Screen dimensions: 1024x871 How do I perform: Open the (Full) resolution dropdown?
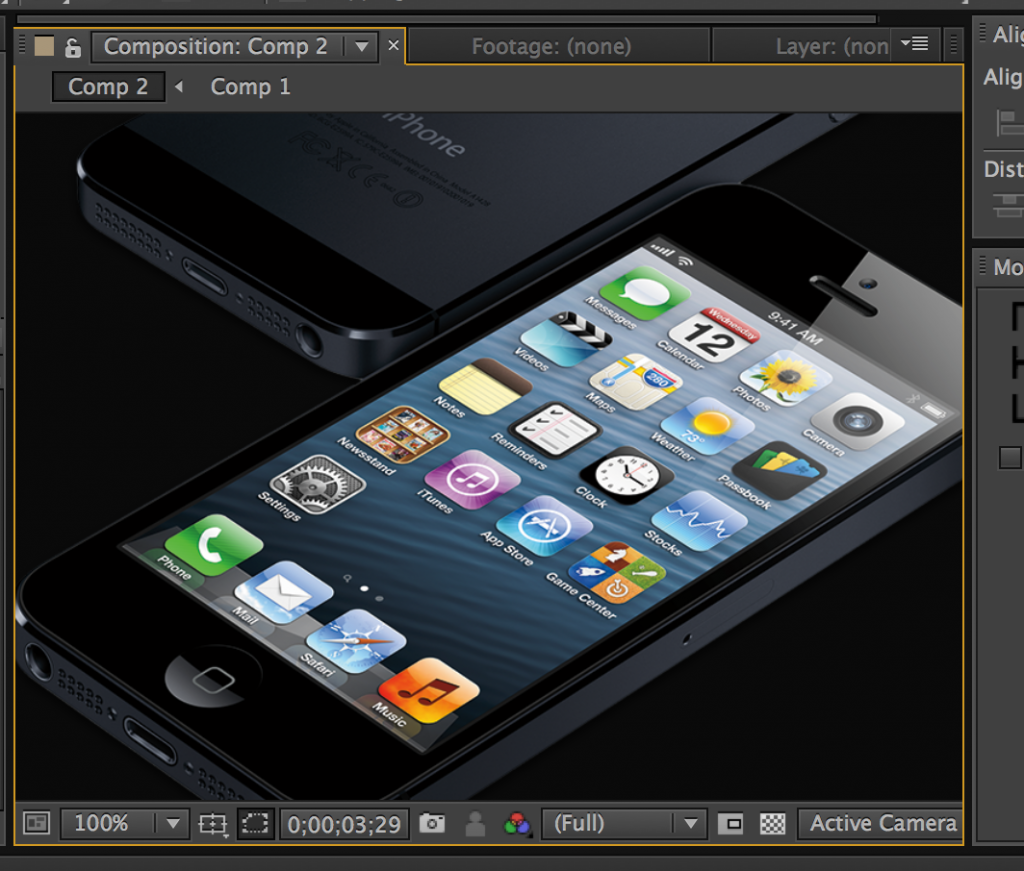tap(624, 824)
